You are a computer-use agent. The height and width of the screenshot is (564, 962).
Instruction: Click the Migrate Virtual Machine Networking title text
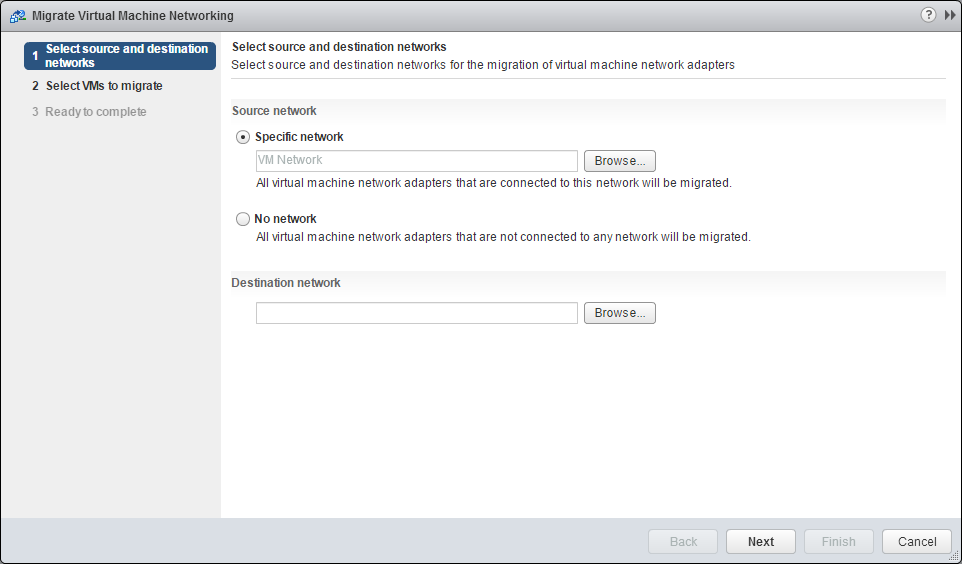(x=133, y=16)
